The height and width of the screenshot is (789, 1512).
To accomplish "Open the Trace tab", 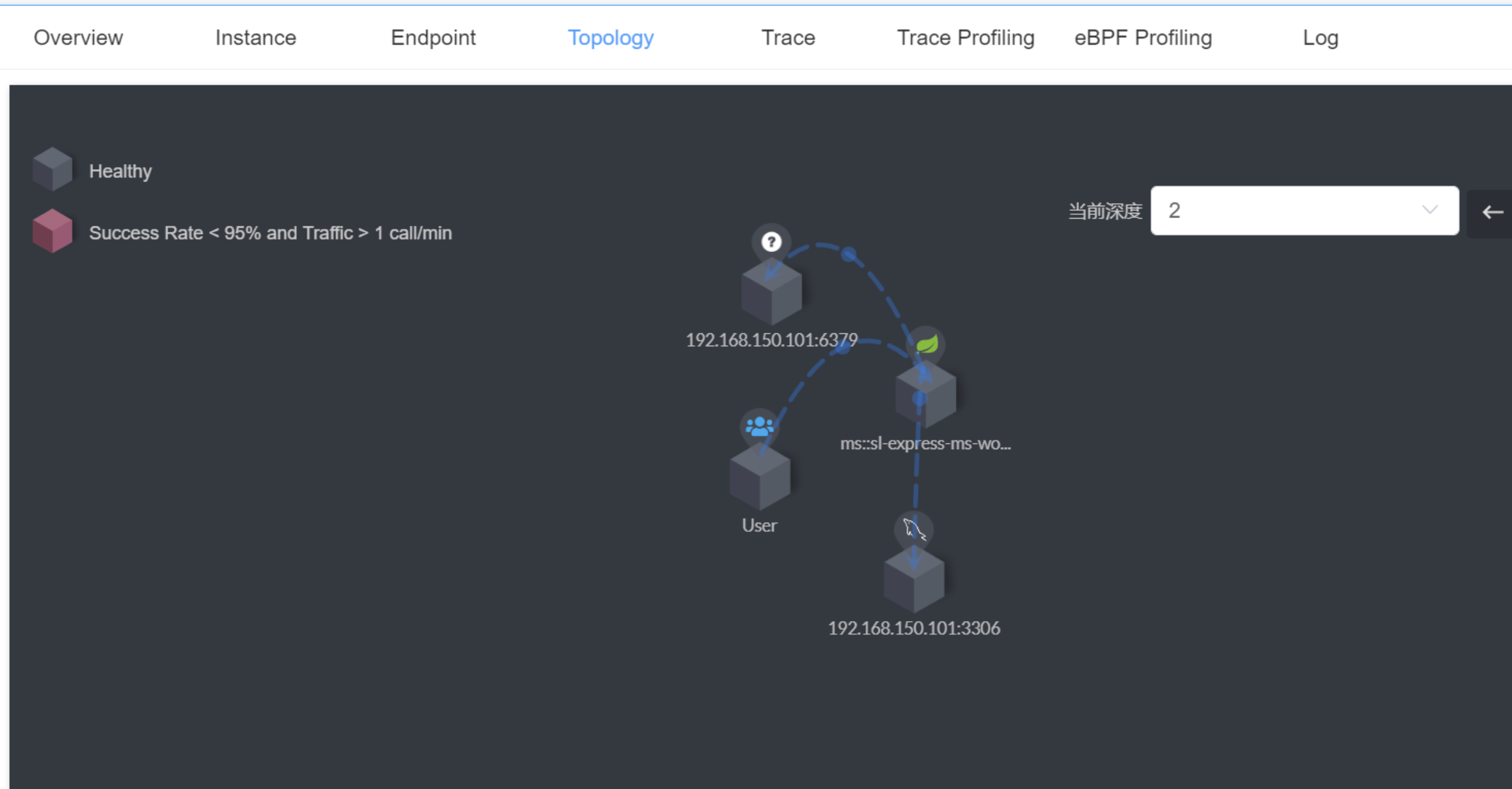I will point(788,38).
